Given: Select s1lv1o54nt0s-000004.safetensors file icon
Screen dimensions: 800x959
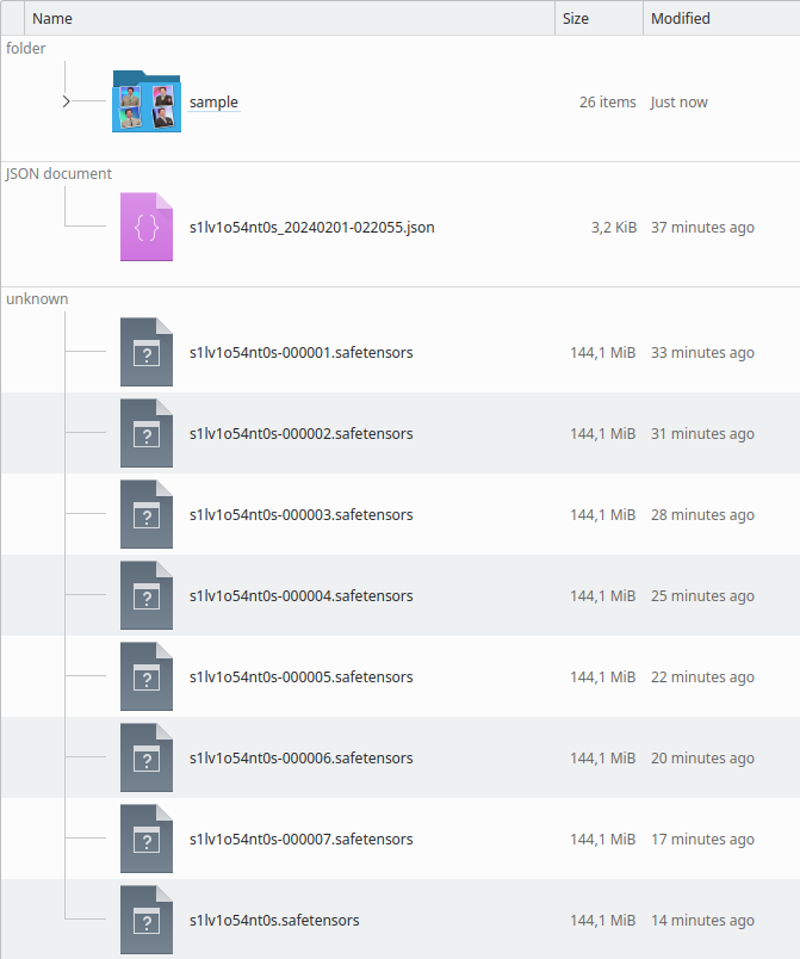Looking at the screenshot, I should pyautogui.click(x=147, y=596).
